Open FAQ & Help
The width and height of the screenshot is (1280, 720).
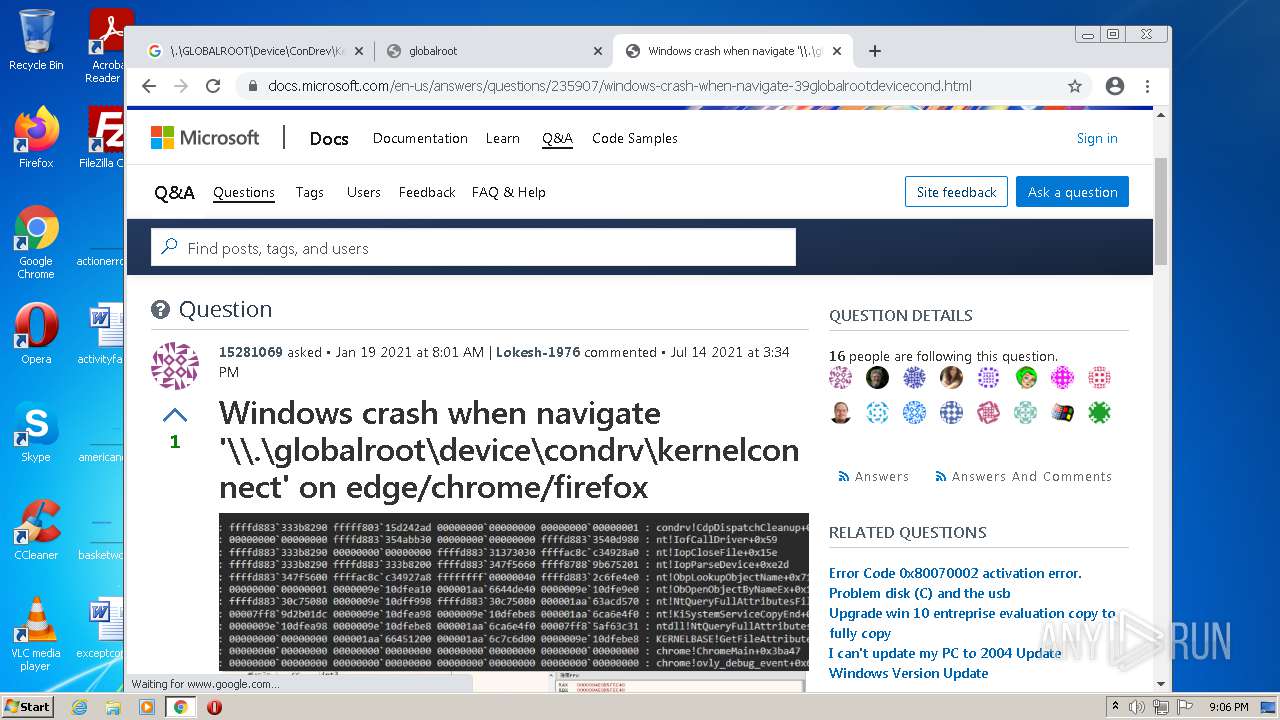click(509, 192)
